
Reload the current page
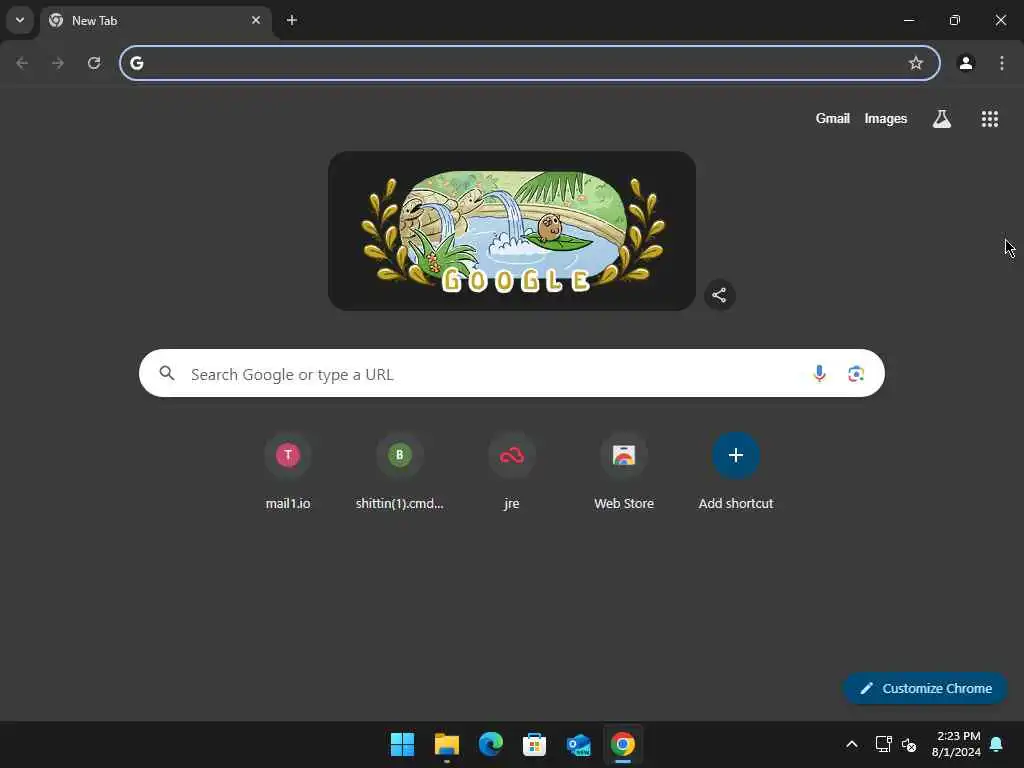tap(94, 63)
